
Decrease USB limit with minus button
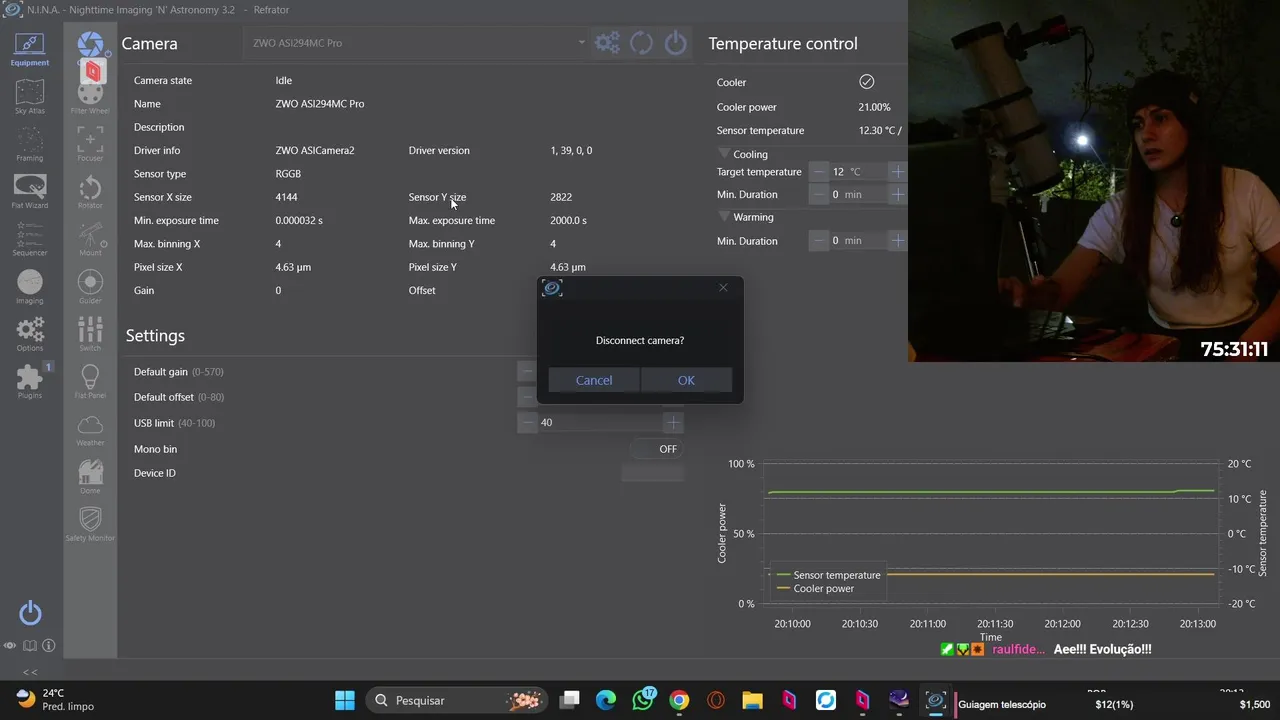coord(527,423)
